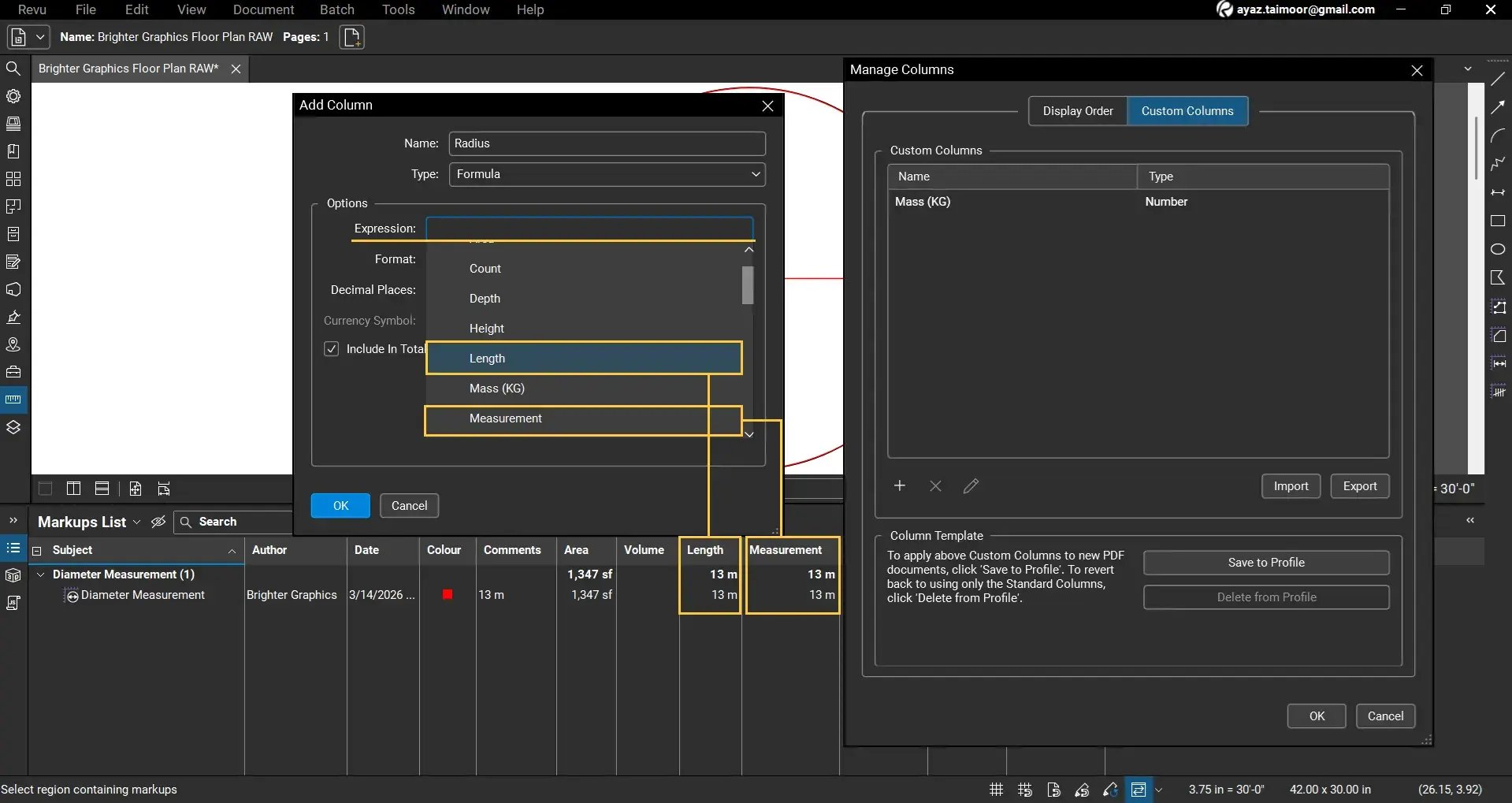Toggle hidden markups eye icon
The height and width of the screenshot is (803, 1512).
pos(158,522)
